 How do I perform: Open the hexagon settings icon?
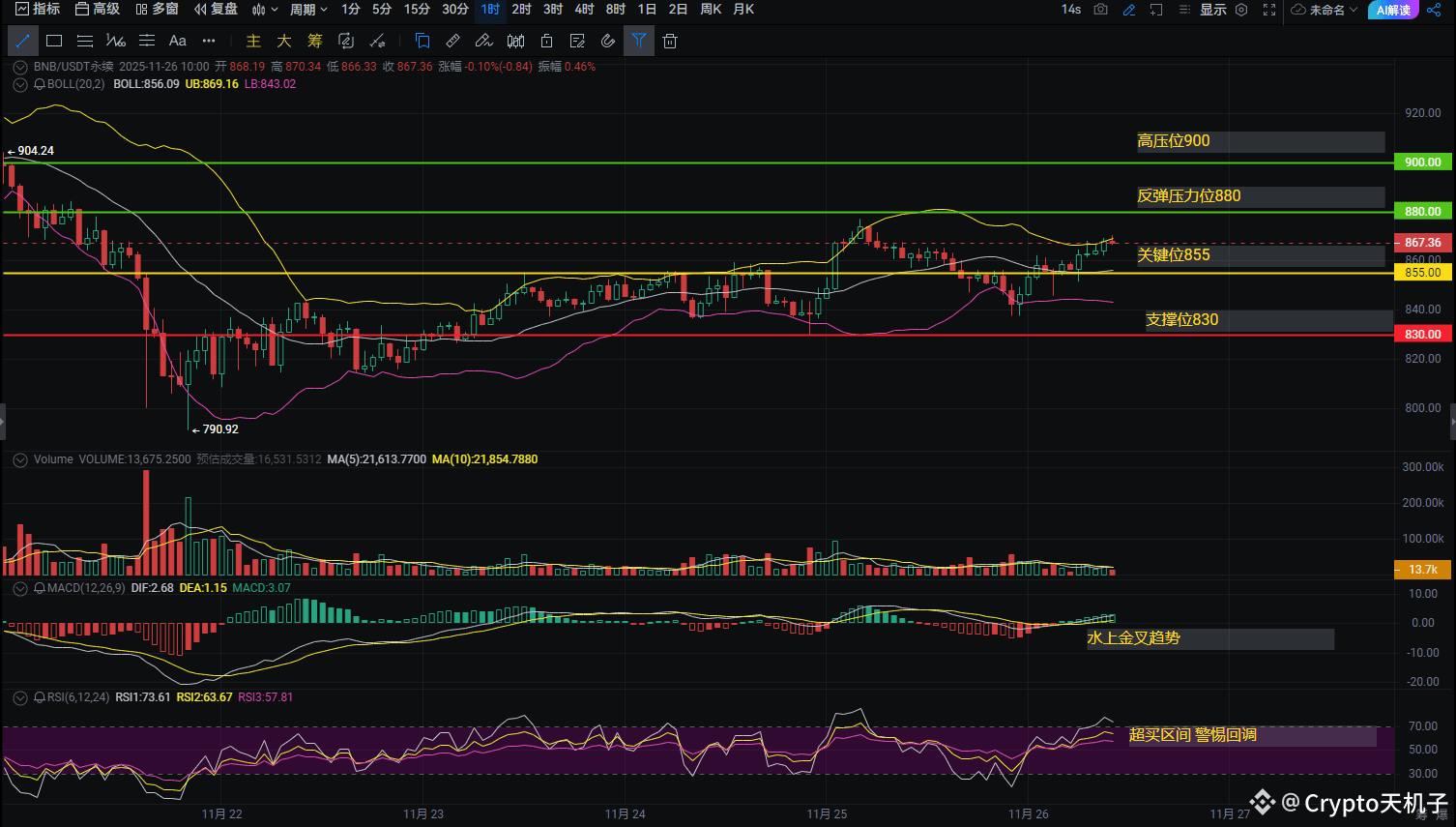pos(1241,10)
